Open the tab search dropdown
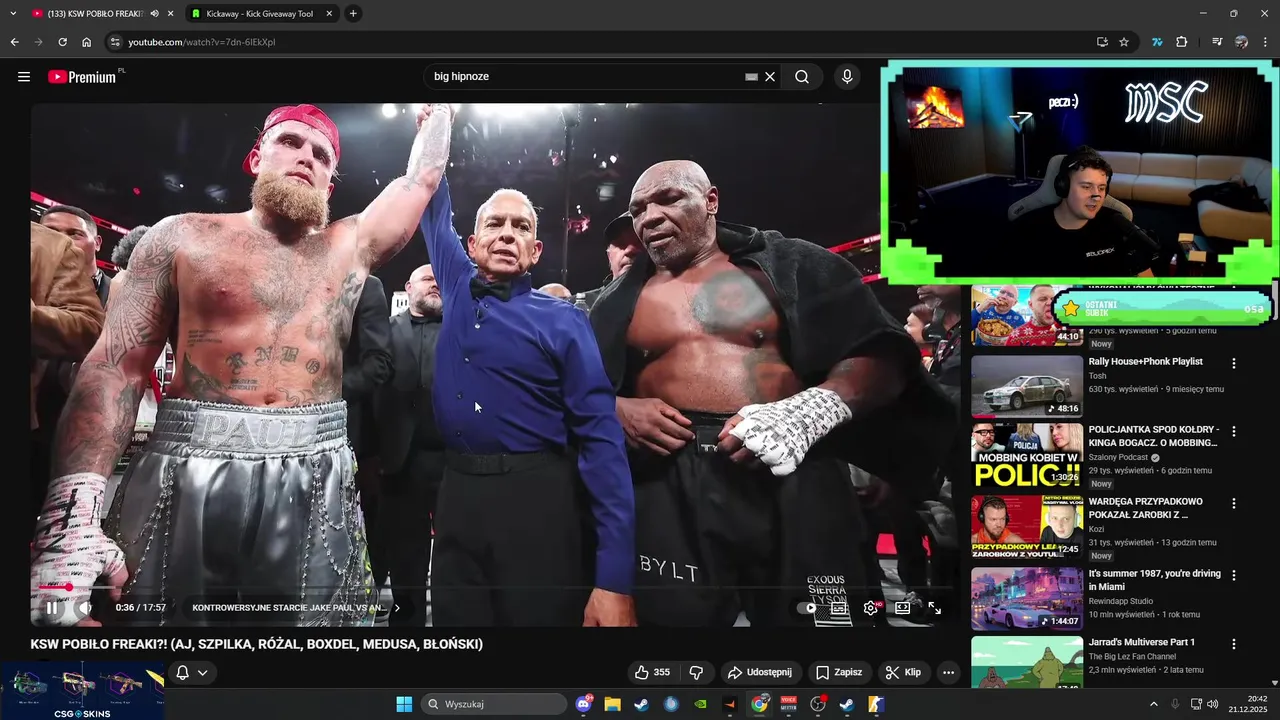 pos(12,14)
